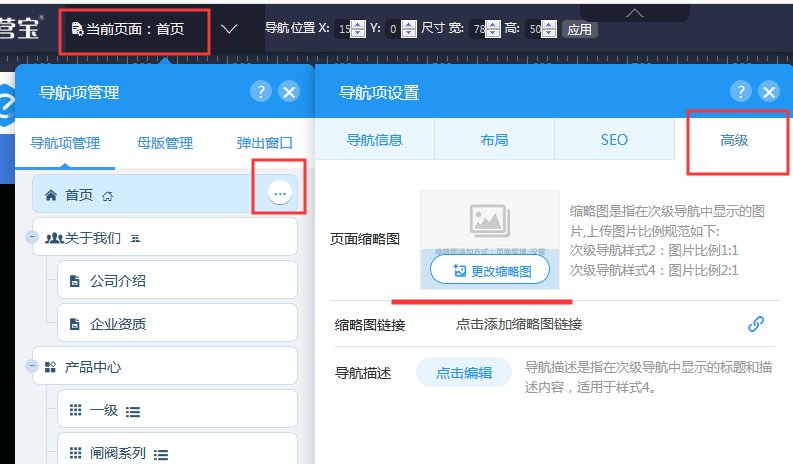The image size is (793, 464).
Task: Click the list icon next to 一级
Action: [133, 412]
